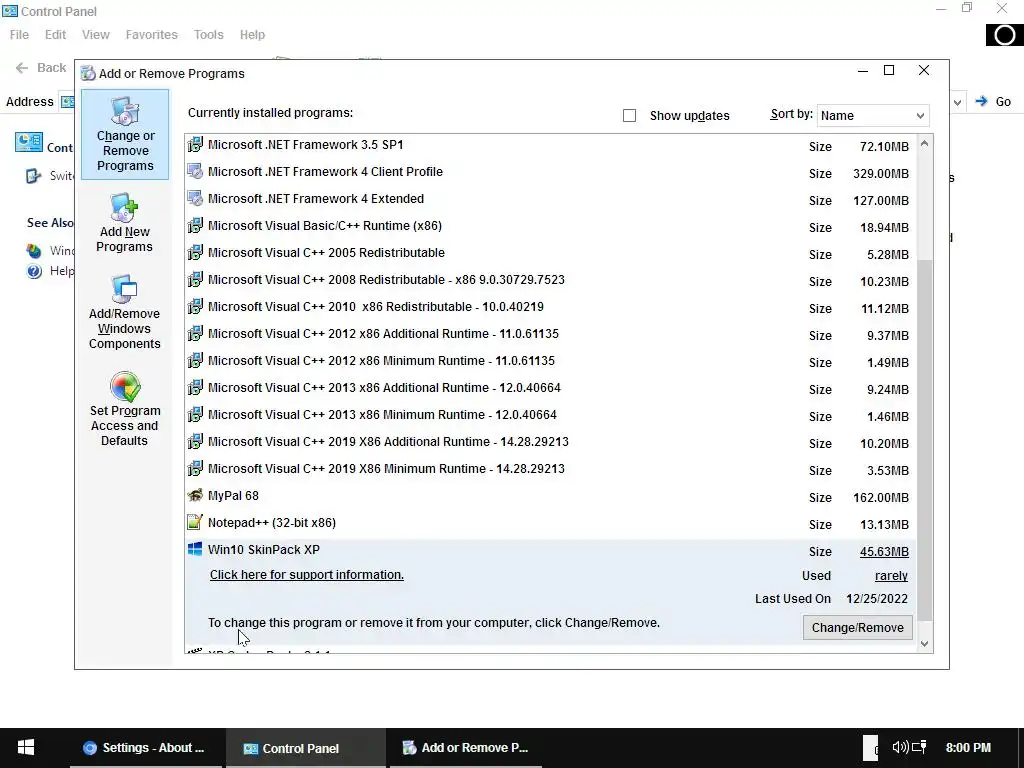This screenshot has width=1024, height=768.
Task: Click the Last Used On date 12/25/2022
Action: pyautogui.click(x=876, y=599)
